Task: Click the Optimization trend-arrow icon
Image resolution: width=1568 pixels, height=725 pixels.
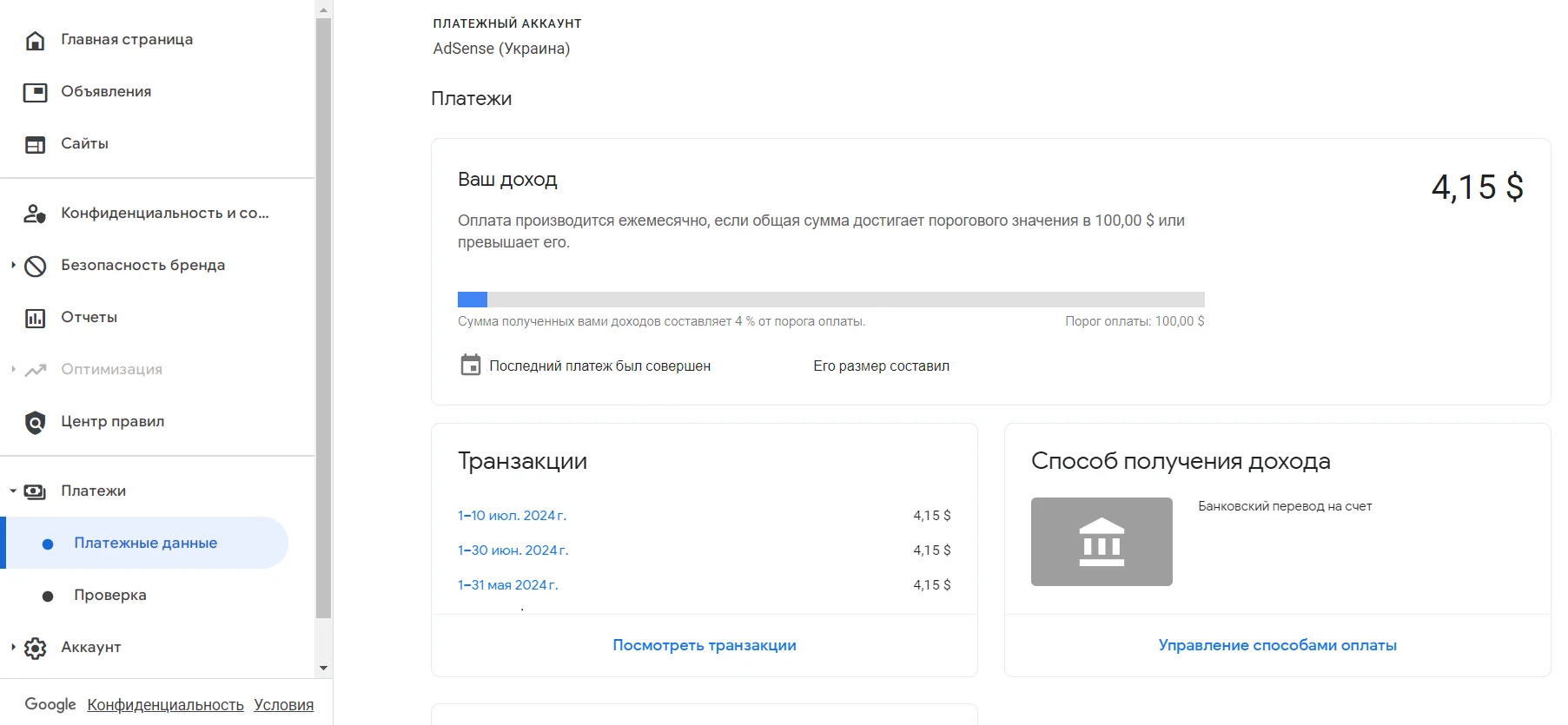Action: [35, 370]
